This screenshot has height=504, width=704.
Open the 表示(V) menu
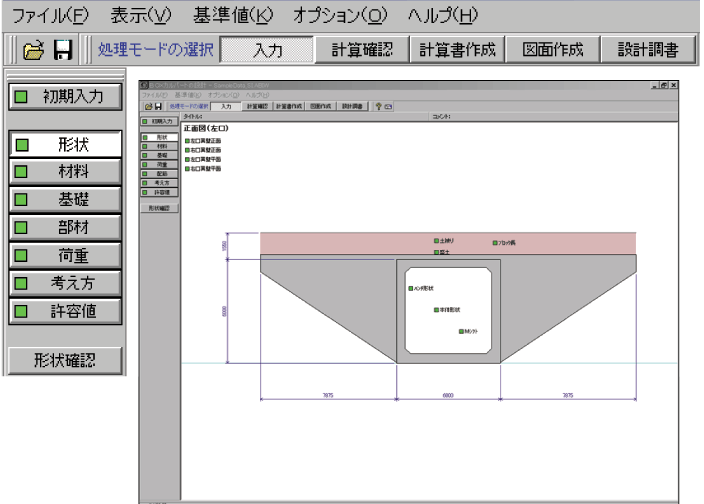[144, 16]
